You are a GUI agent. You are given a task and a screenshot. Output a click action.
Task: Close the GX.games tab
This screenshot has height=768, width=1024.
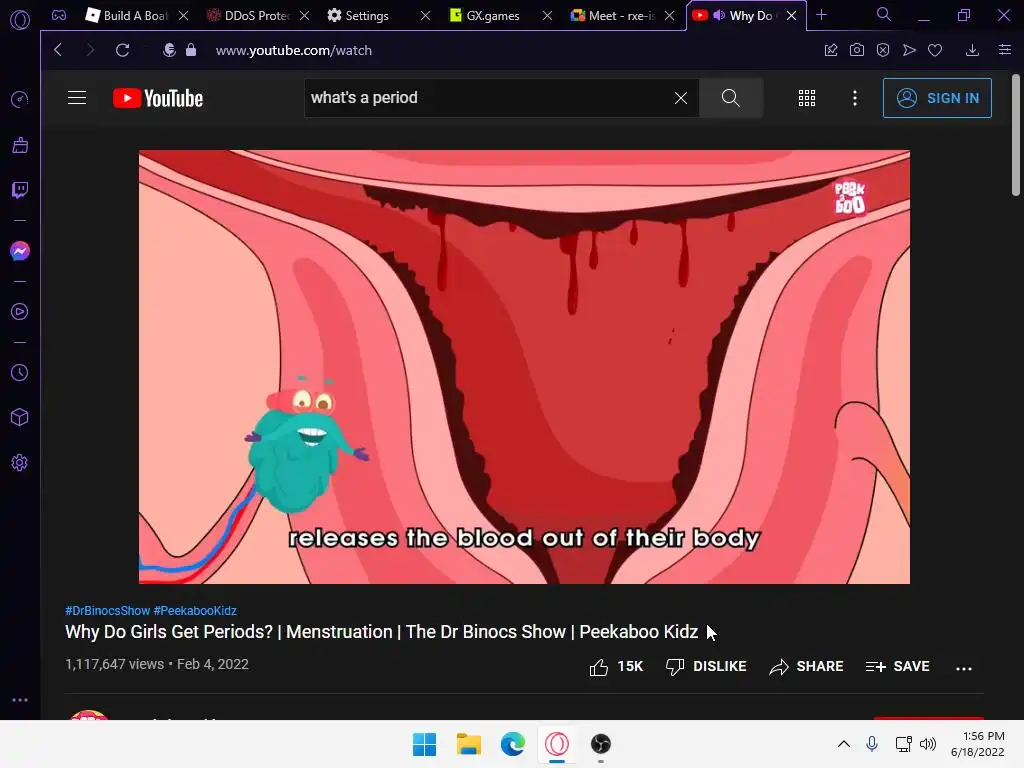point(547,15)
